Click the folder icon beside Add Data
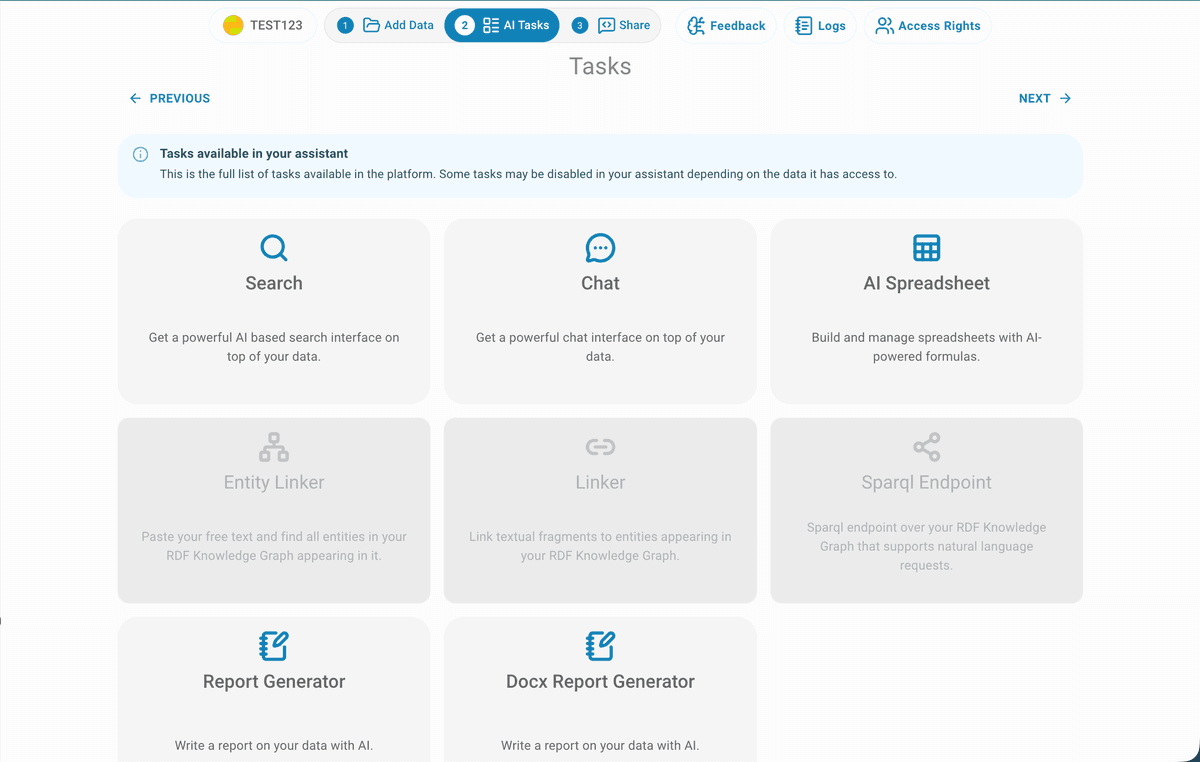The image size is (1200, 762). click(x=371, y=25)
